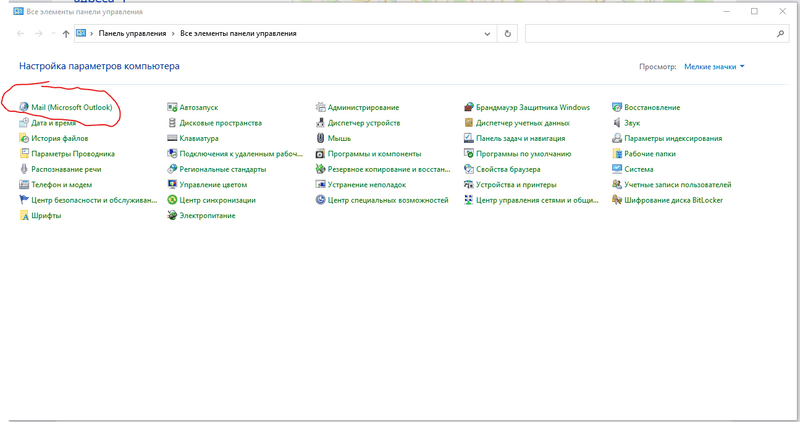Open the Программы и компоненты link
This screenshot has width=800, height=422.
pos(374,154)
